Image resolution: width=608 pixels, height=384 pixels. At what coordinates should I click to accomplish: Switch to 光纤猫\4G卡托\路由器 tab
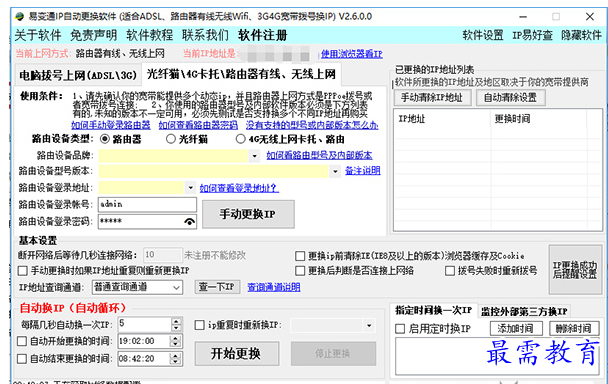[x=241, y=74]
